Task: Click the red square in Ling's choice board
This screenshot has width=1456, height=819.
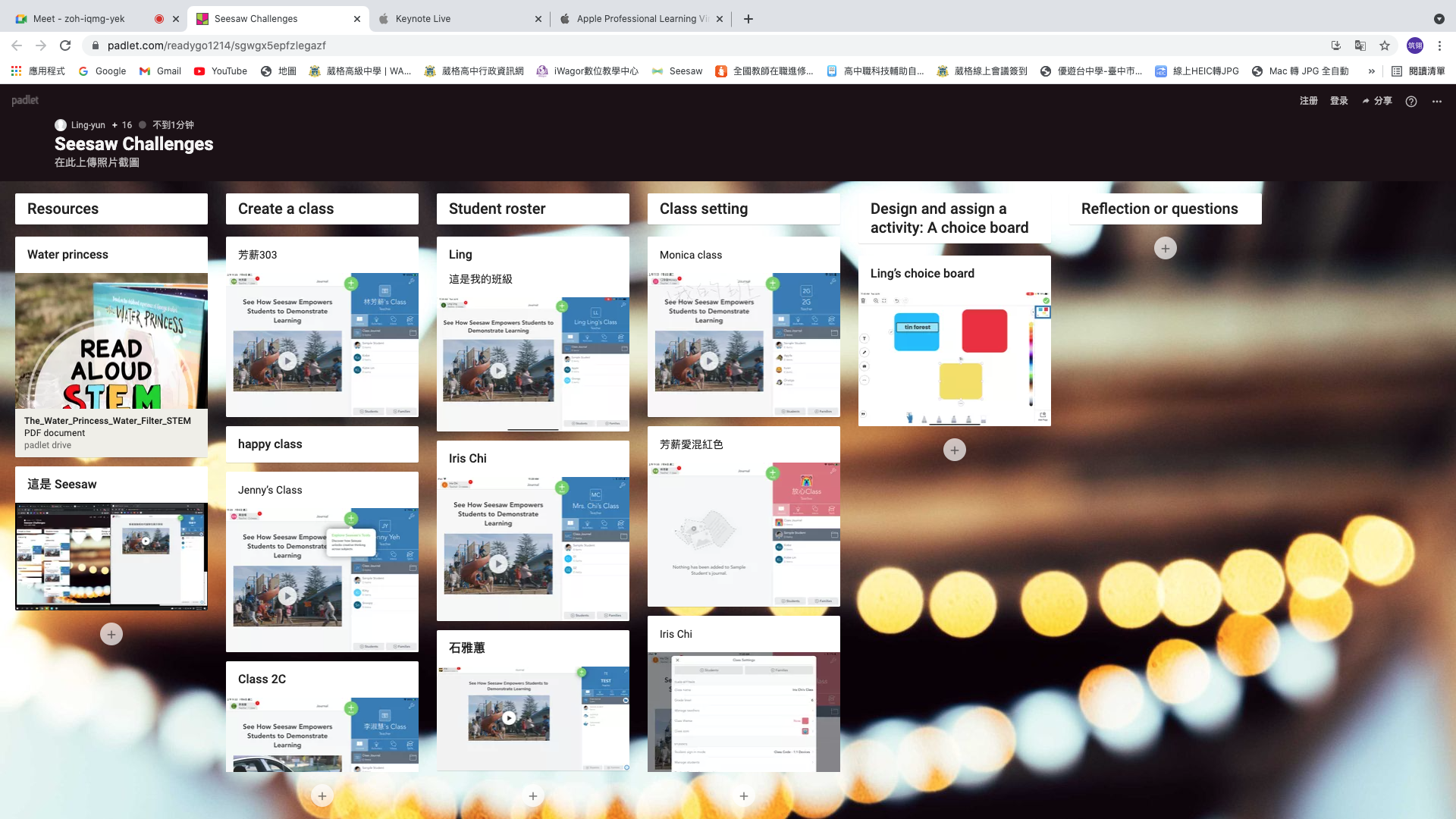Action: [x=984, y=331]
